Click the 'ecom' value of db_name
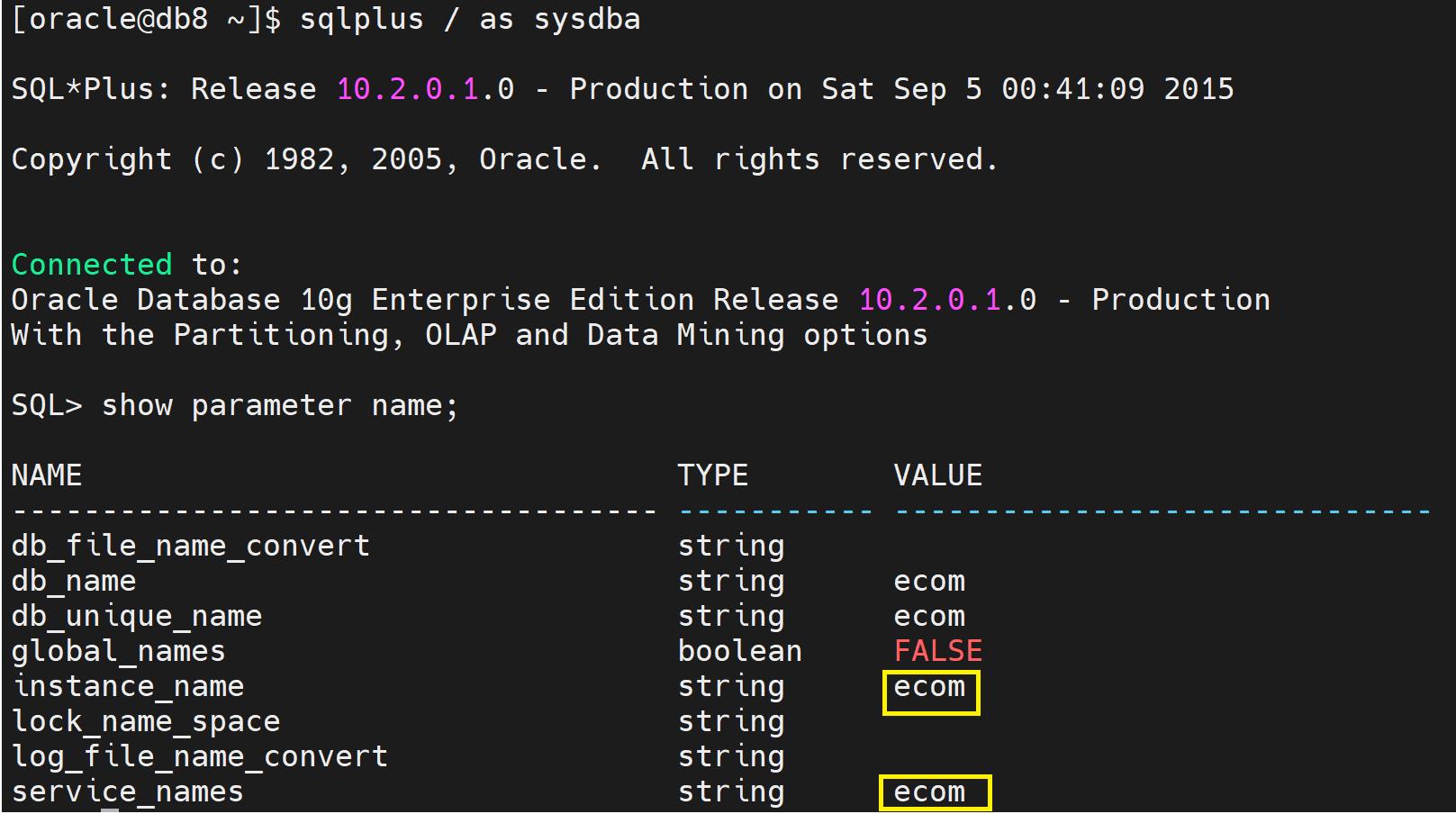The image size is (1456, 814). [929, 582]
